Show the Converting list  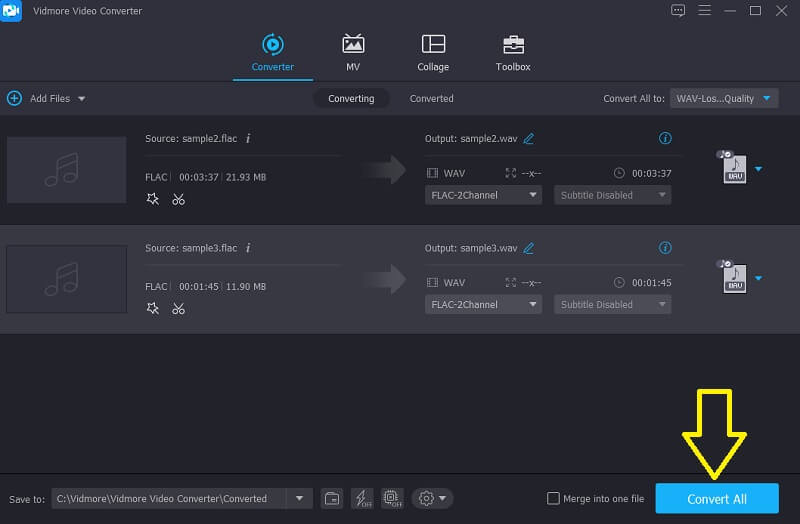pyautogui.click(x=351, y=98)
